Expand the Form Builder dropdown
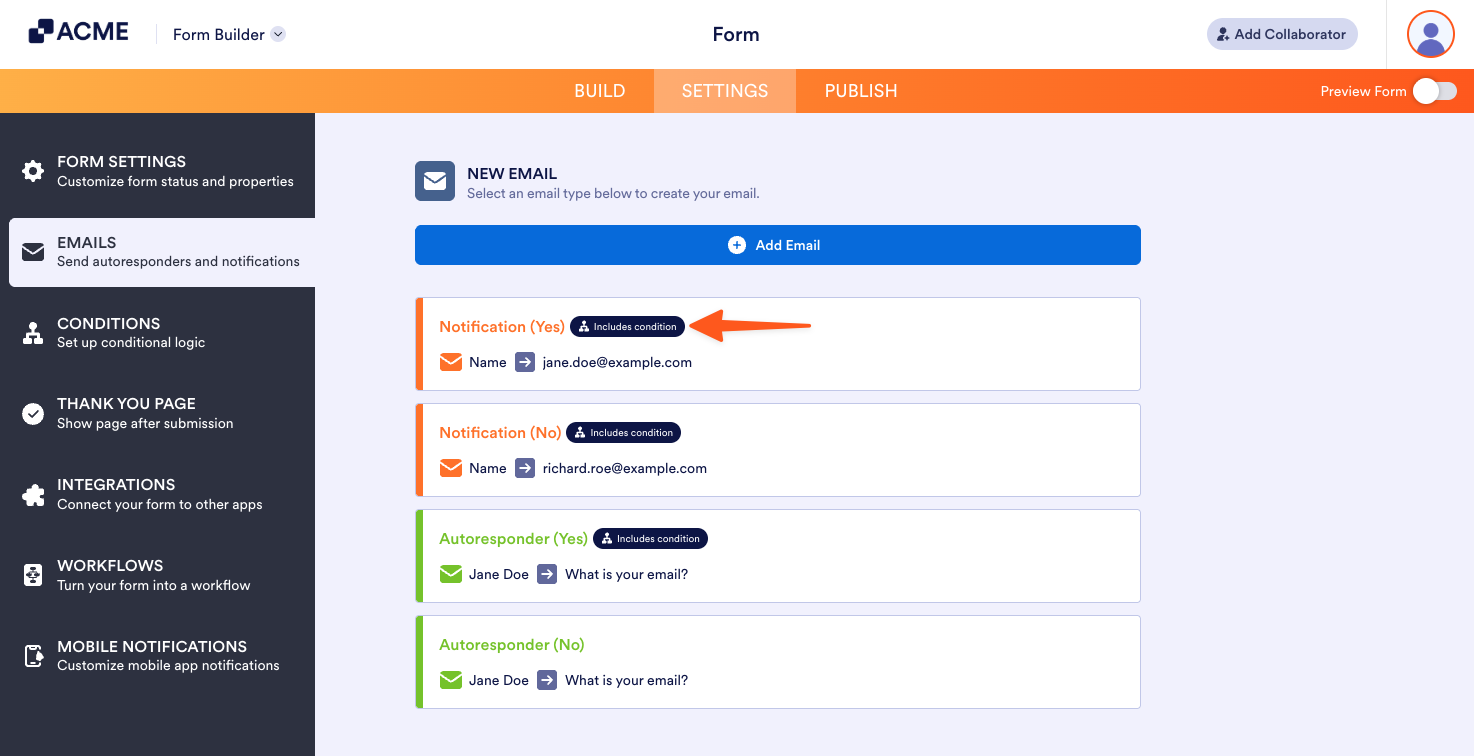The width and height of the screenshot is (1474, 756). [277, 34]
